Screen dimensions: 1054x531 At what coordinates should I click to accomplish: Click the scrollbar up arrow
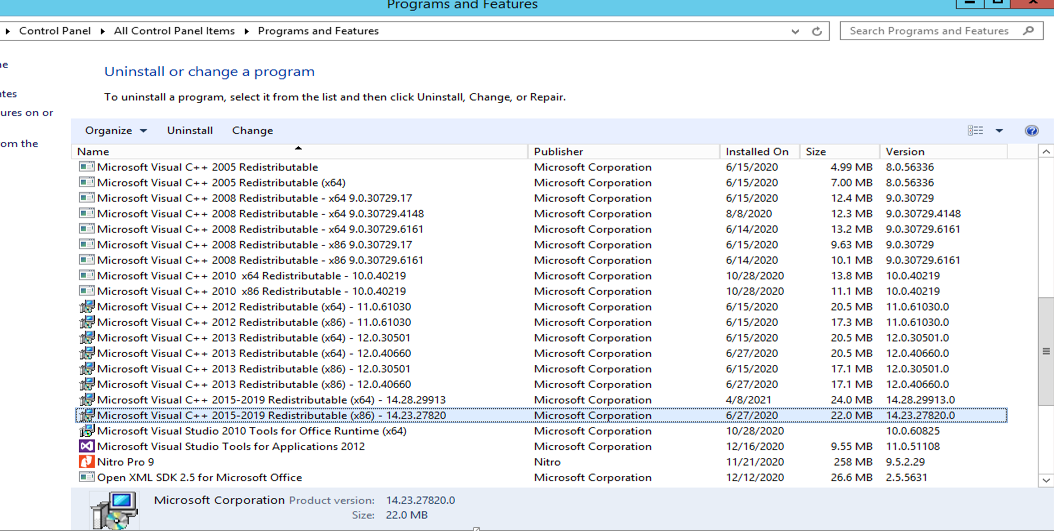(x=1046, y=152)
